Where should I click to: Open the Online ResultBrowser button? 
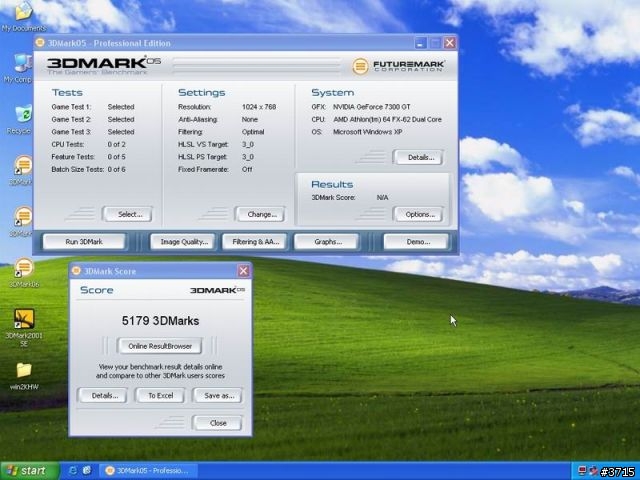coord(160,346)
